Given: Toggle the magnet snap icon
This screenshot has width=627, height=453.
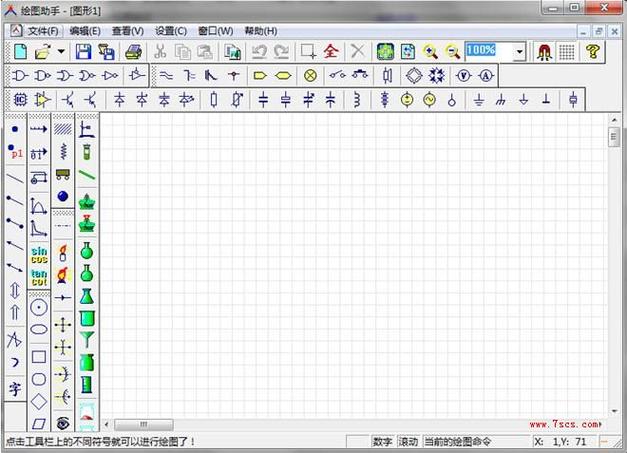Looking at the screenshot, I should click(x=544, y=52).
